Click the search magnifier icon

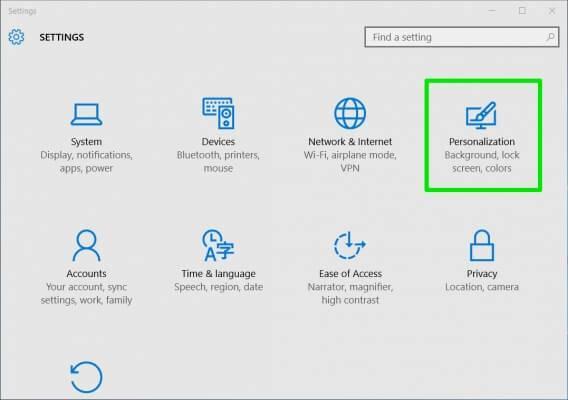click(x=550, y=37)
